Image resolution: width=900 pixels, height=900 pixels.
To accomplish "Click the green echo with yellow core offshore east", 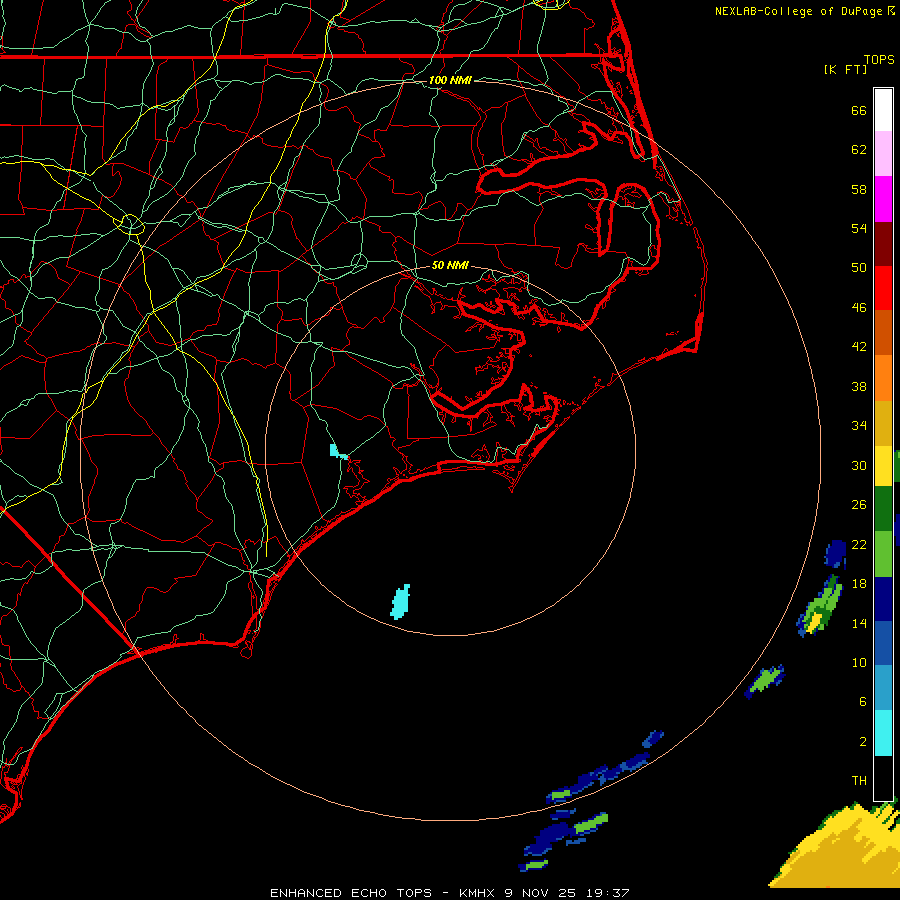I will 818,607.
